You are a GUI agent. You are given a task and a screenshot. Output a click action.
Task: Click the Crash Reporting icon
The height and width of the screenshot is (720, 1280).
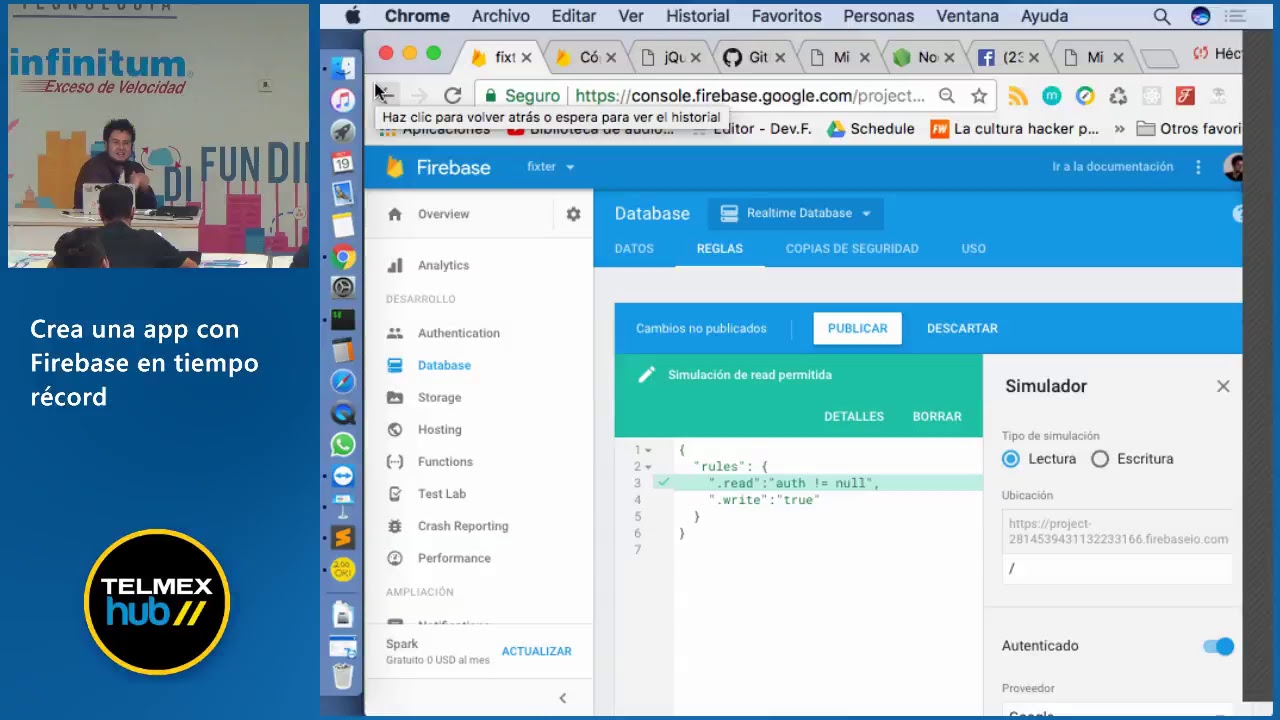pyautogui.click(x=395, y=525)
